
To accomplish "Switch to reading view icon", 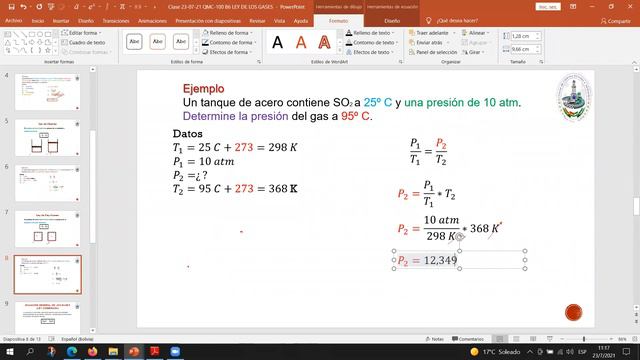I will pyautogui.click(x=533, y=339).
